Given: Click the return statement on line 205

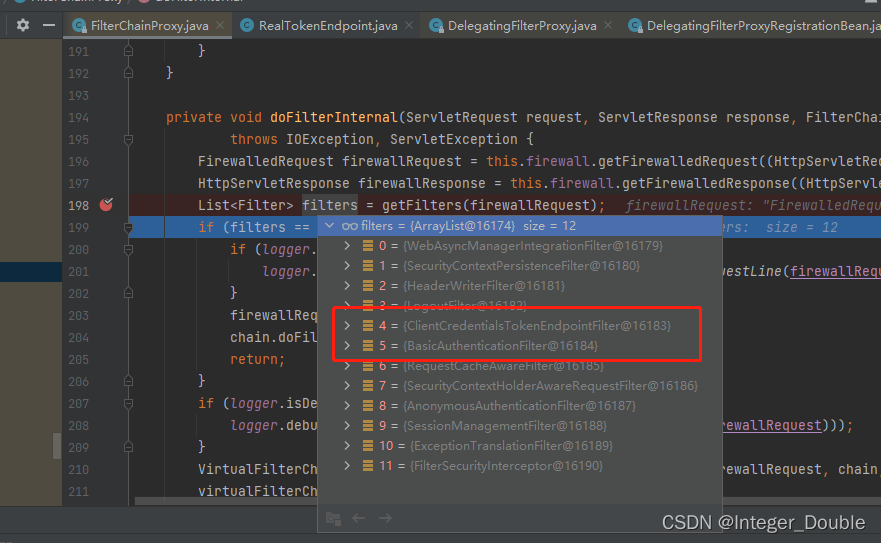Looking at the screenshot, I should 257,359.
